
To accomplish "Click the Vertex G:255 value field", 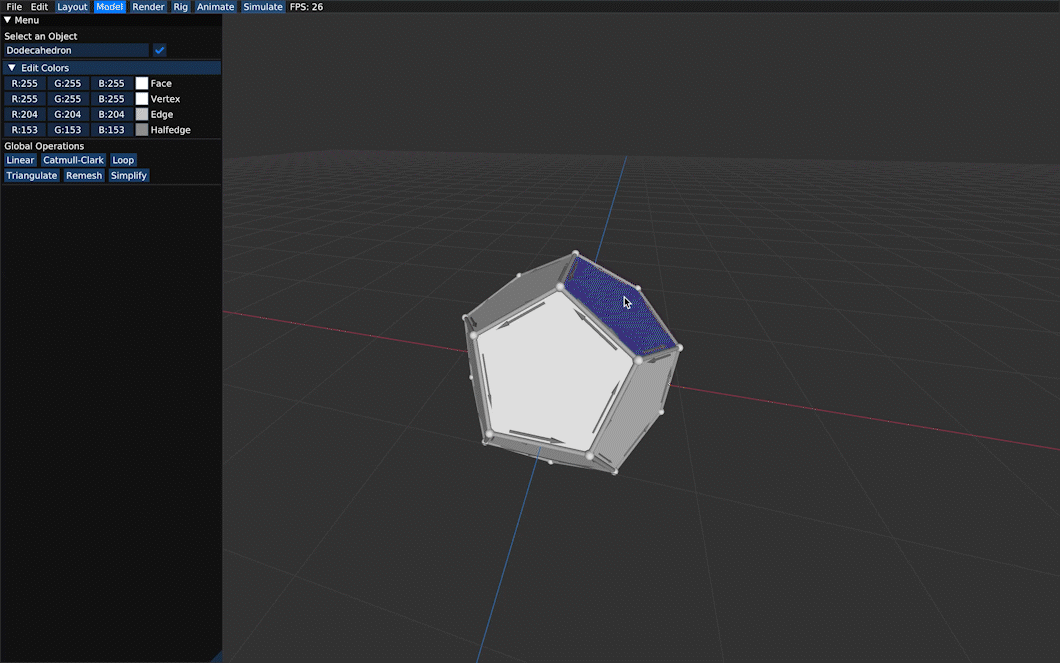I will pyautogui.click(x=68, y=99).
